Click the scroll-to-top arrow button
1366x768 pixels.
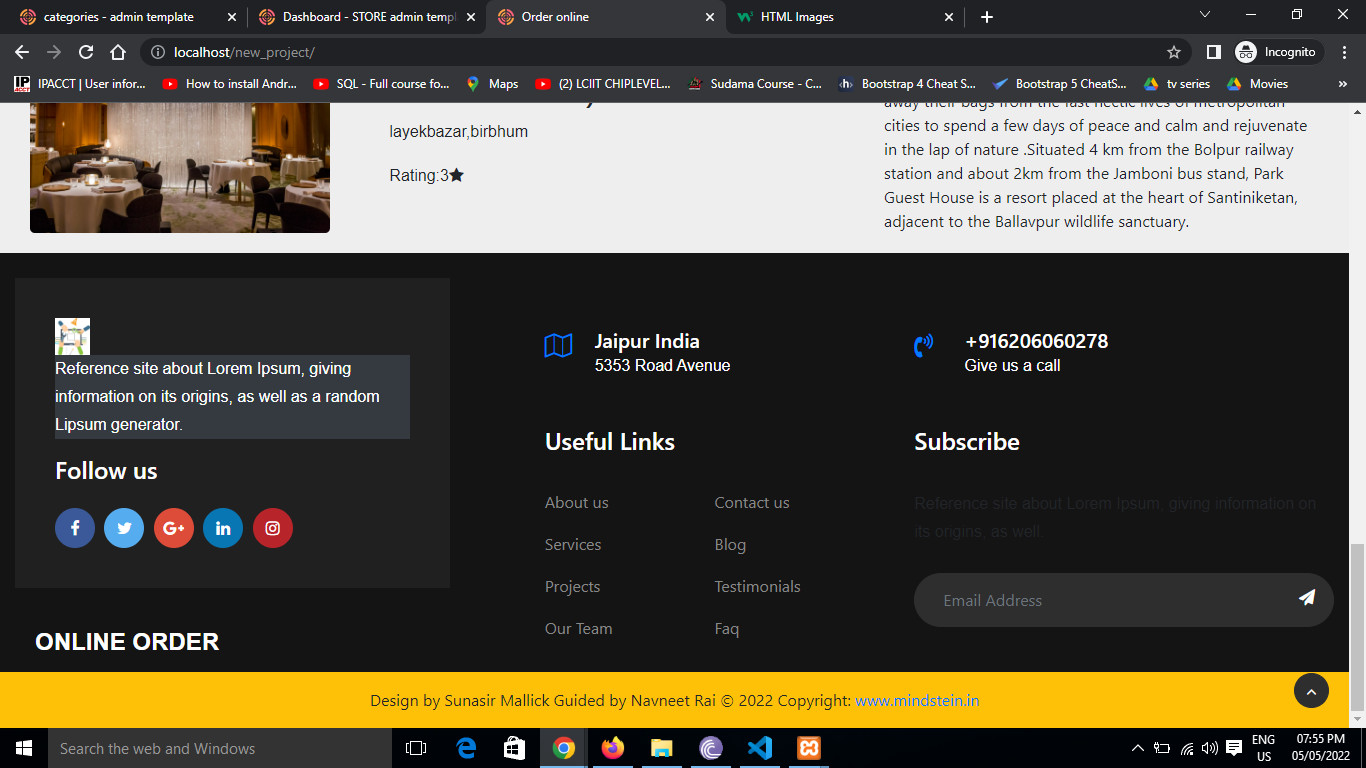coord(1311,691)
